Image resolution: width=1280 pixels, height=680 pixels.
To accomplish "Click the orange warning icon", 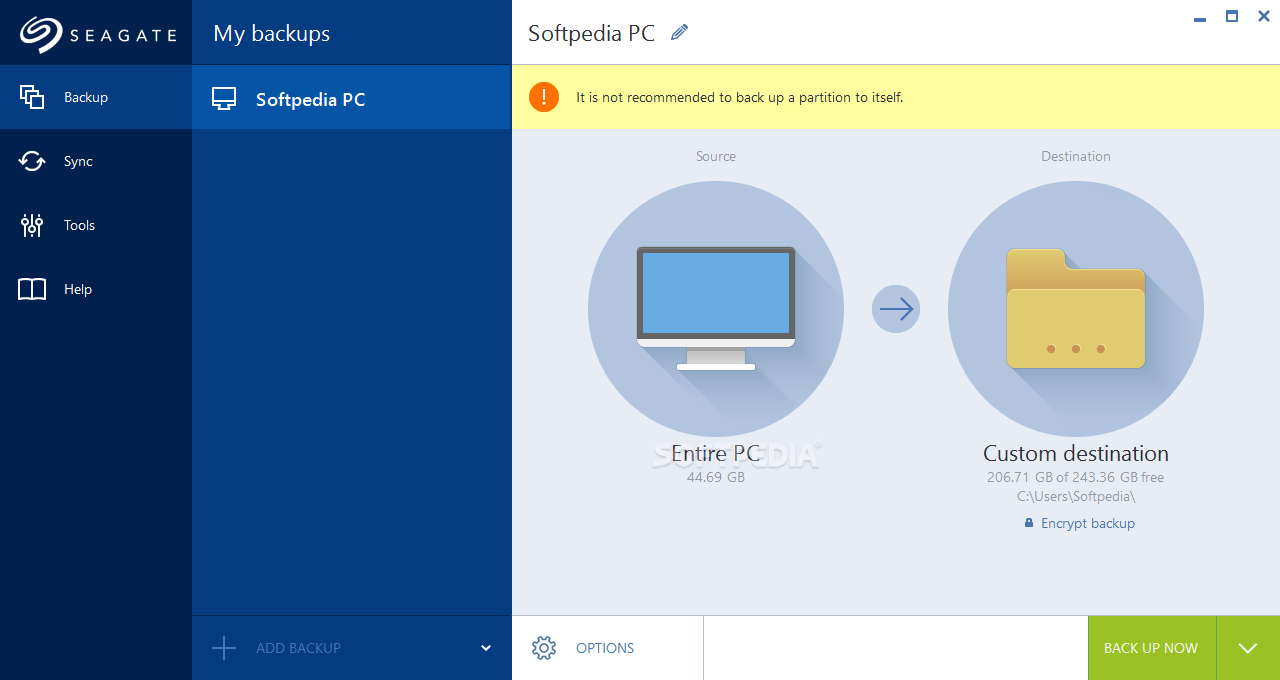I will (543, 96).
